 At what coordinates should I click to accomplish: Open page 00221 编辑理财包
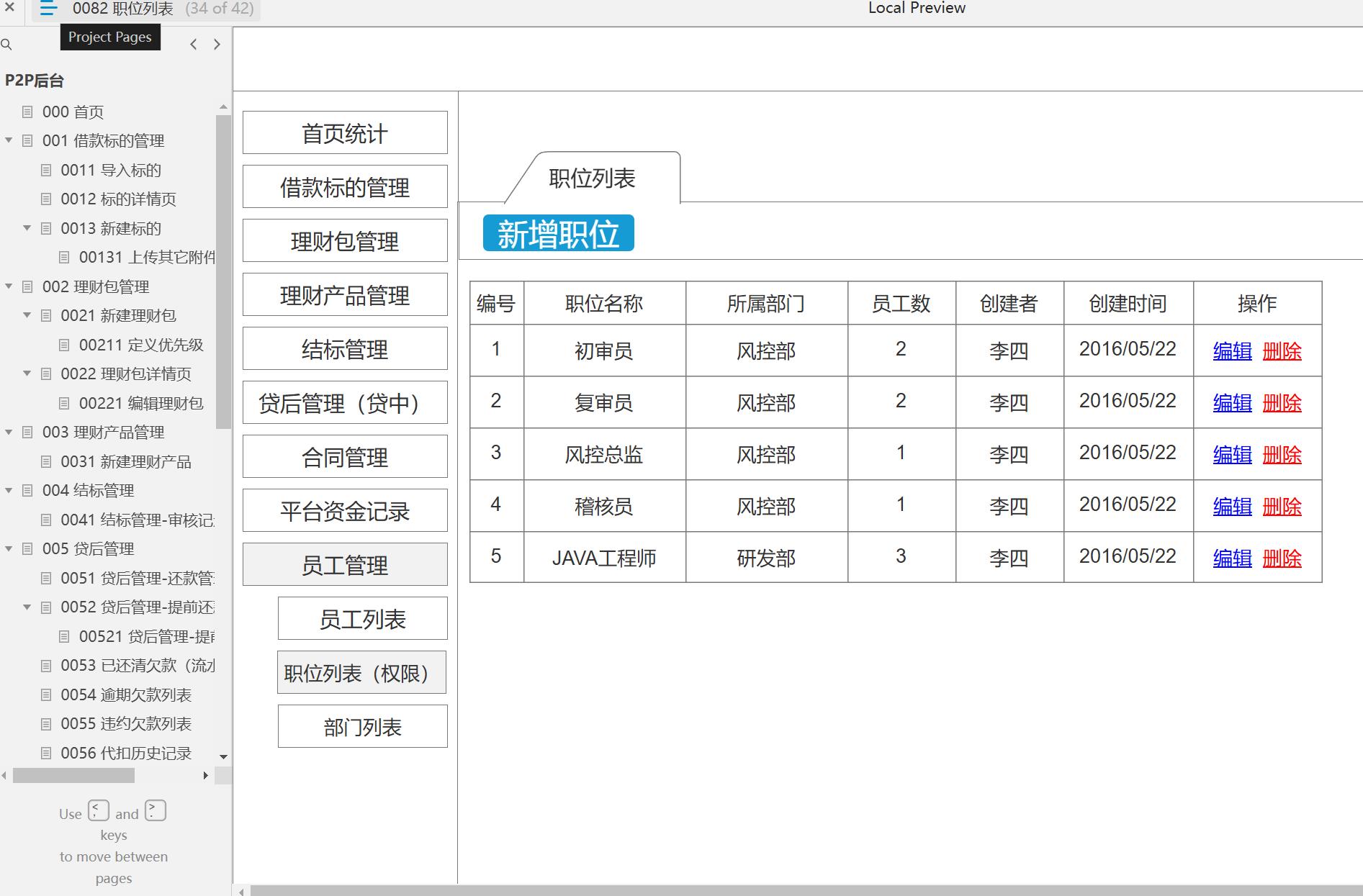point(141,403)
